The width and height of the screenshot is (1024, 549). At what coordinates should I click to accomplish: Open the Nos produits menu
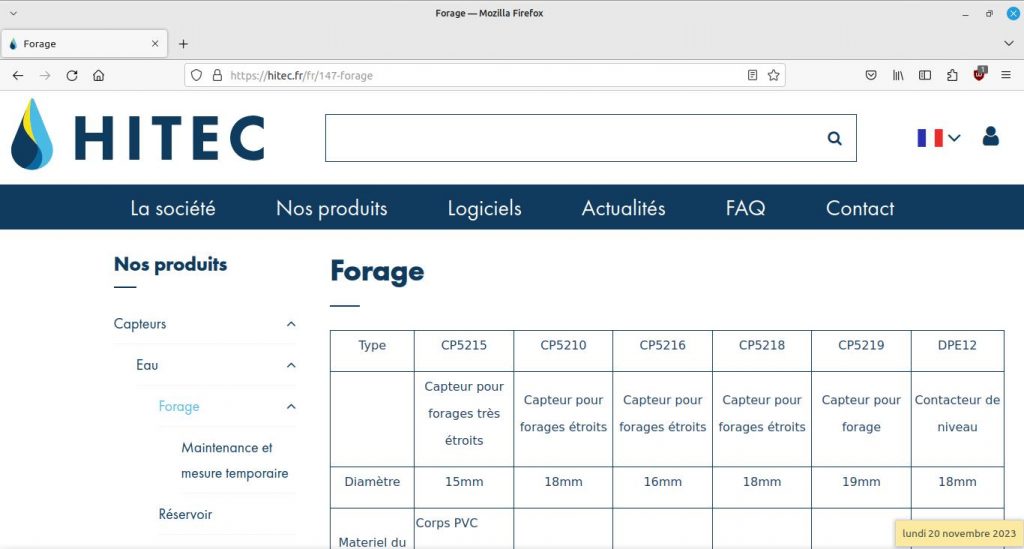(331, 208)
